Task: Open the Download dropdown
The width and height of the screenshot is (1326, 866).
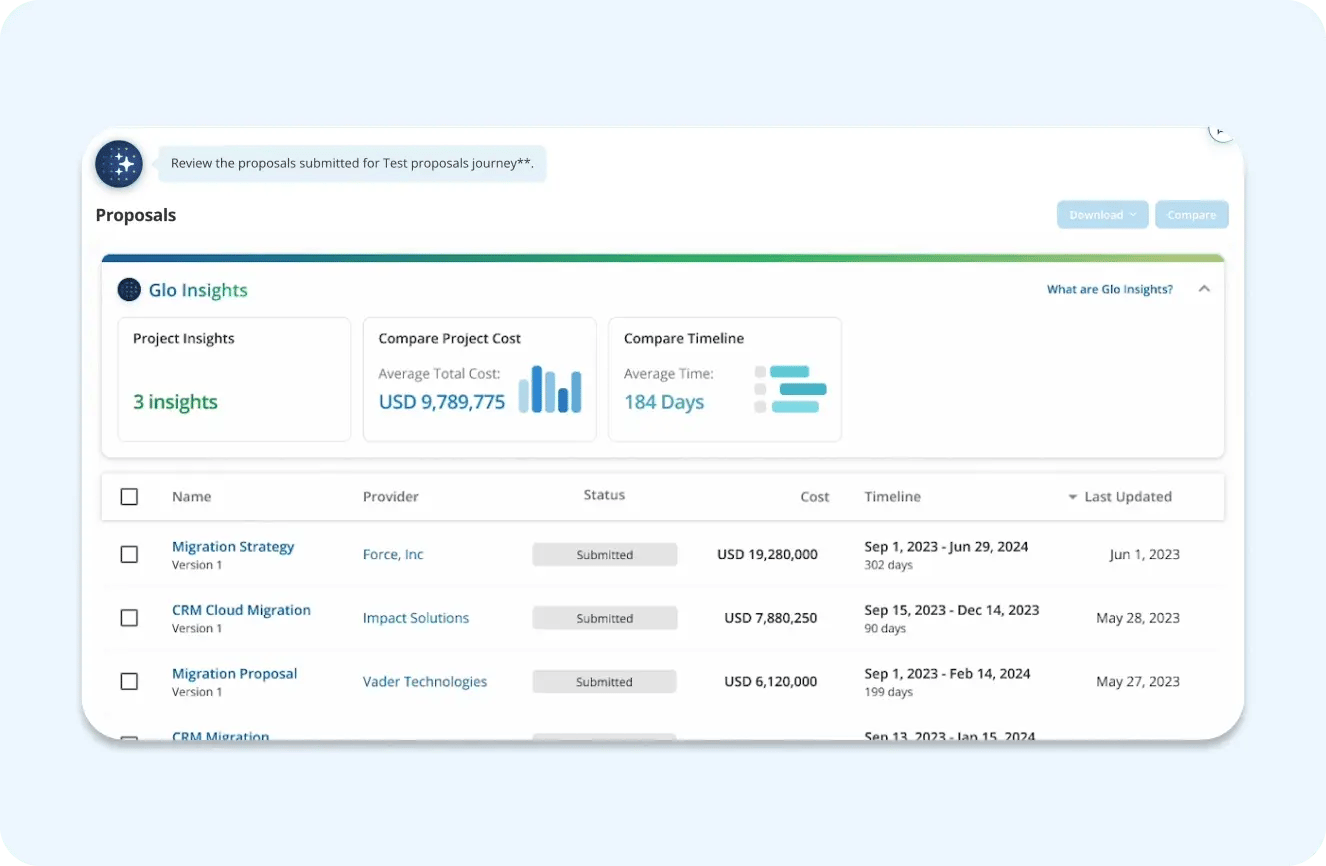Action: pyautogui.click(x=1102, y=214)
